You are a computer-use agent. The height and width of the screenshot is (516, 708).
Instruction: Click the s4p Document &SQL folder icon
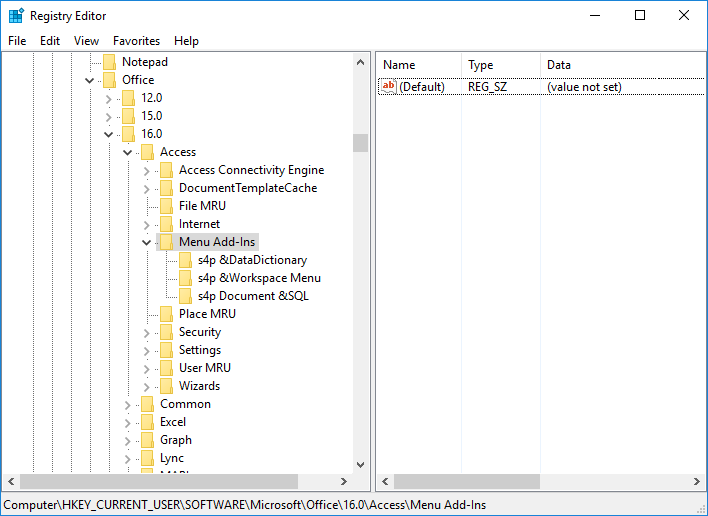click(185, 297)
